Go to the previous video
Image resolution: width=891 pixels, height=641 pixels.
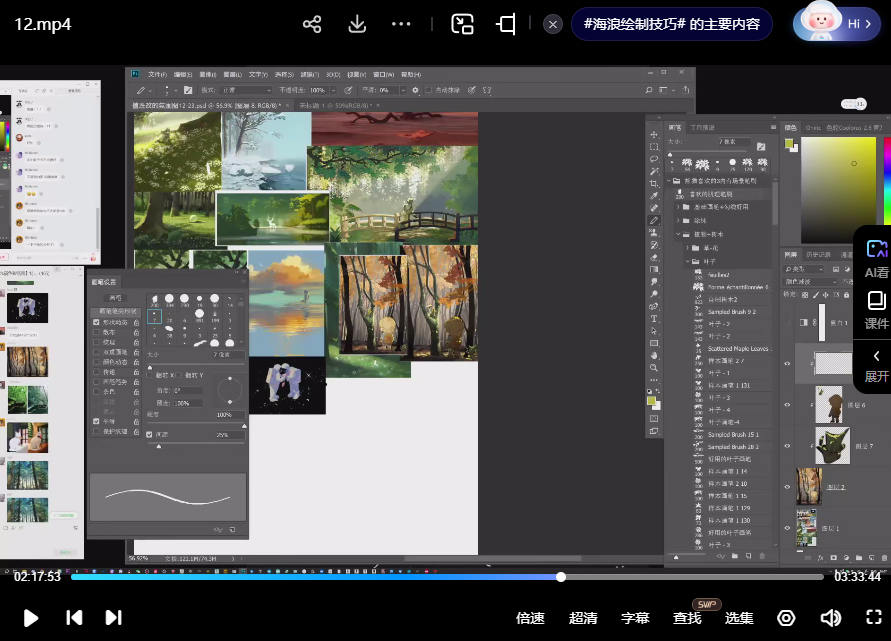(x=74, y=618)
